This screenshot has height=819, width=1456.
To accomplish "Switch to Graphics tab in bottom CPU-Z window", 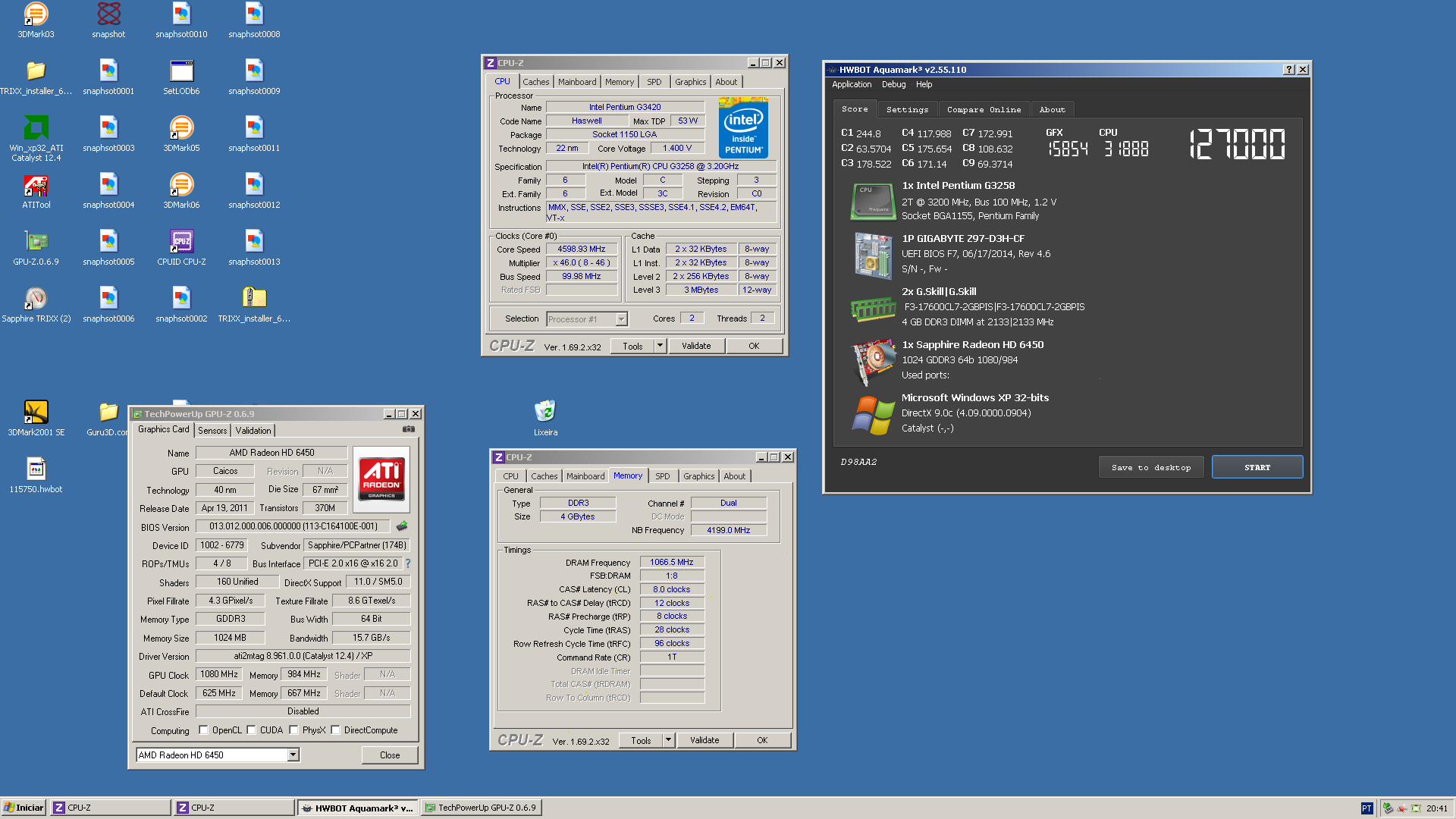I will coord(698,476).
